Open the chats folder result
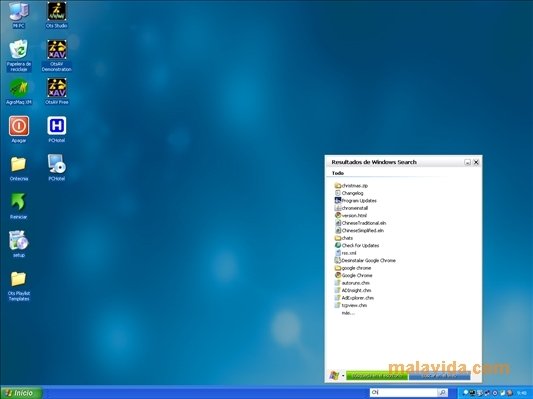 coord(344,238)
